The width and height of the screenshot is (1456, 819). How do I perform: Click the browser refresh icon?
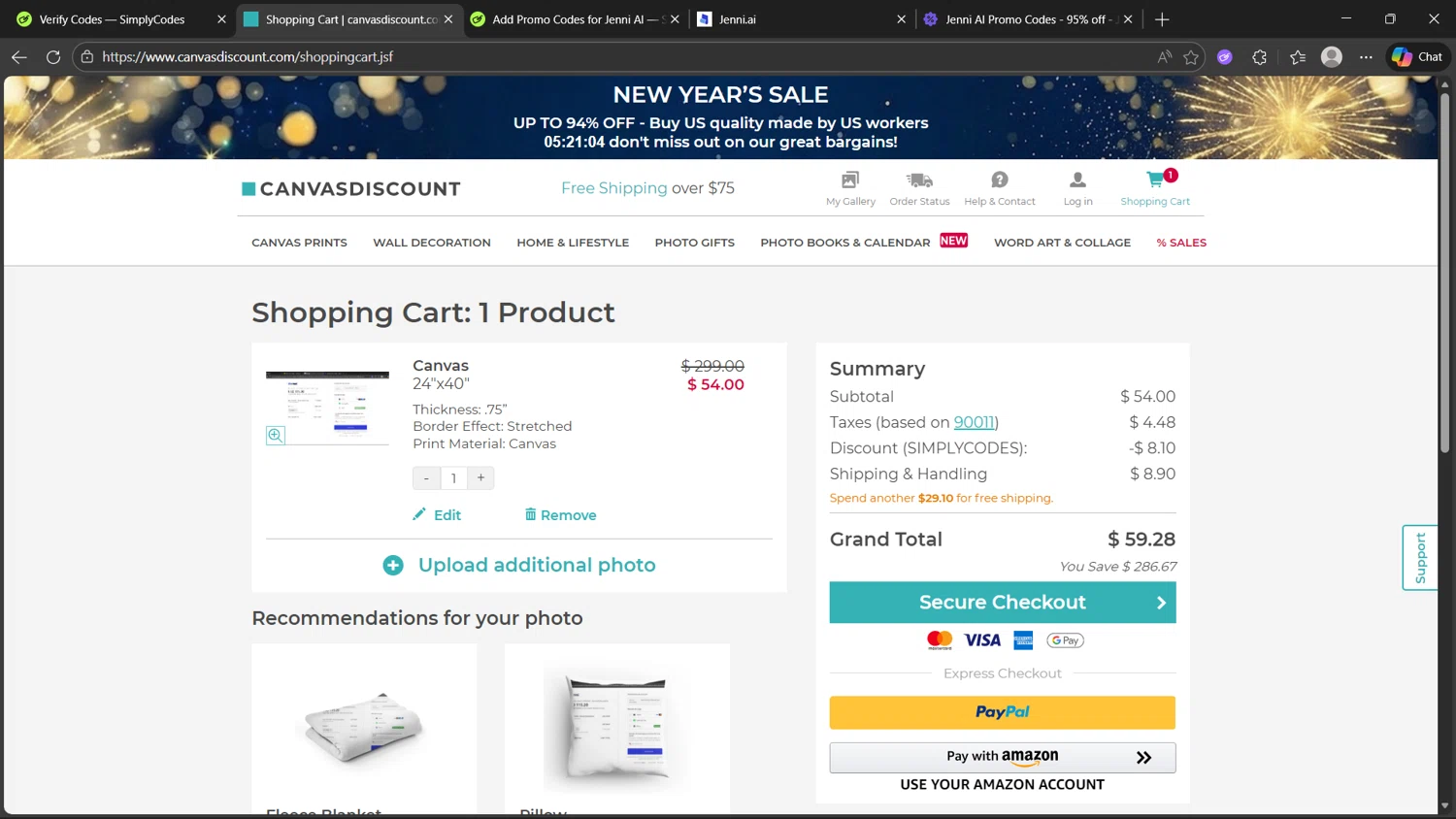(x=53, y=57)
